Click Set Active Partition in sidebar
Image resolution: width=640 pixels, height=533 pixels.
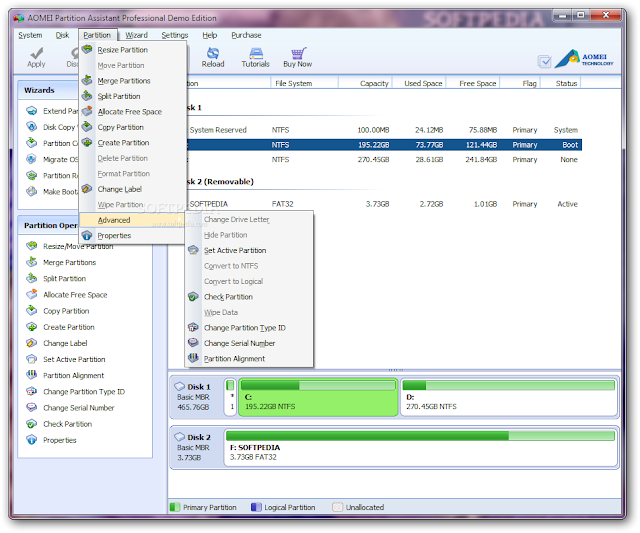(x=74, y=359)
